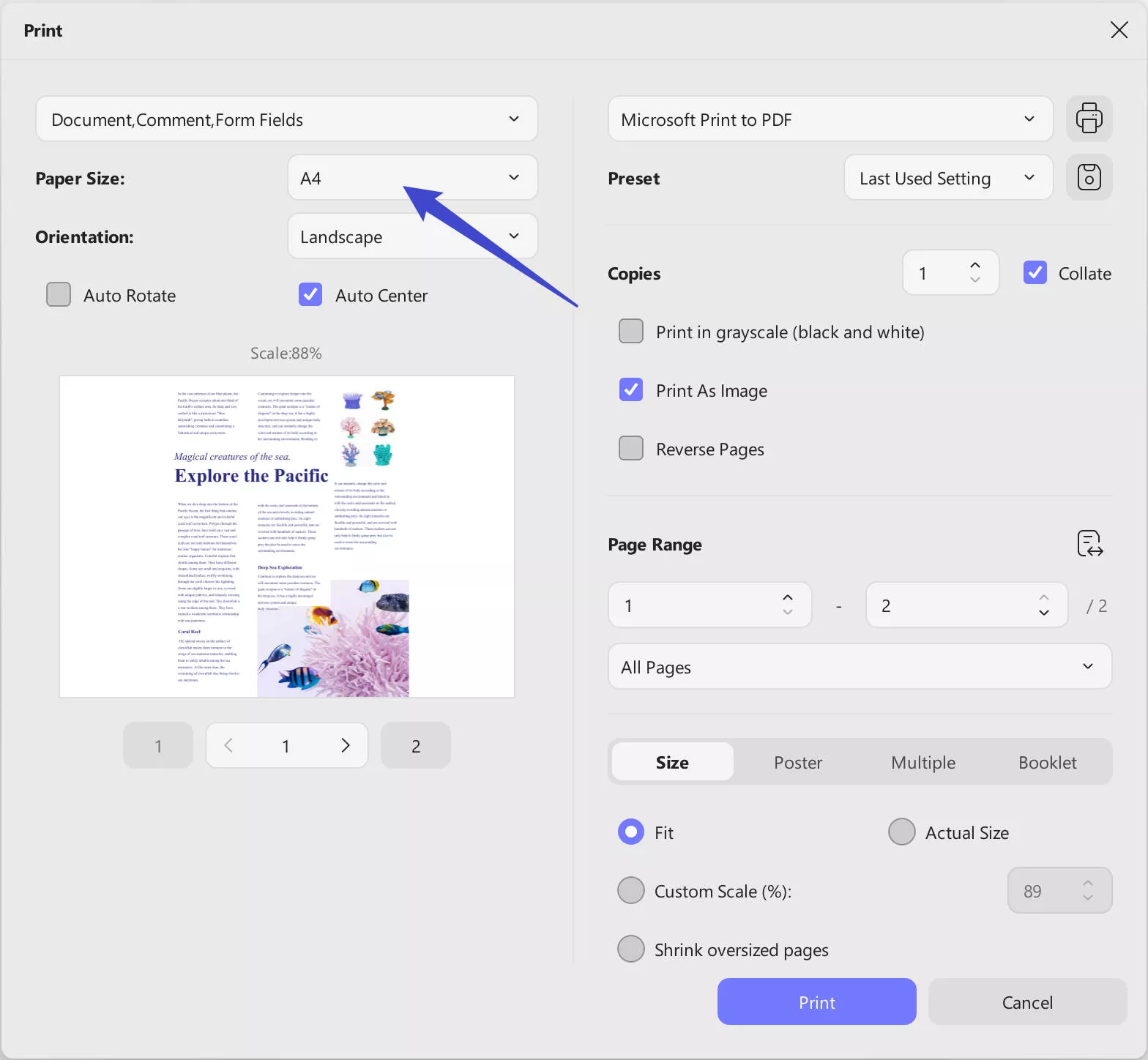Decrease the Custom Scale percentage
Viewport: 1148px width, 1060px height.
pos(1088,897)
